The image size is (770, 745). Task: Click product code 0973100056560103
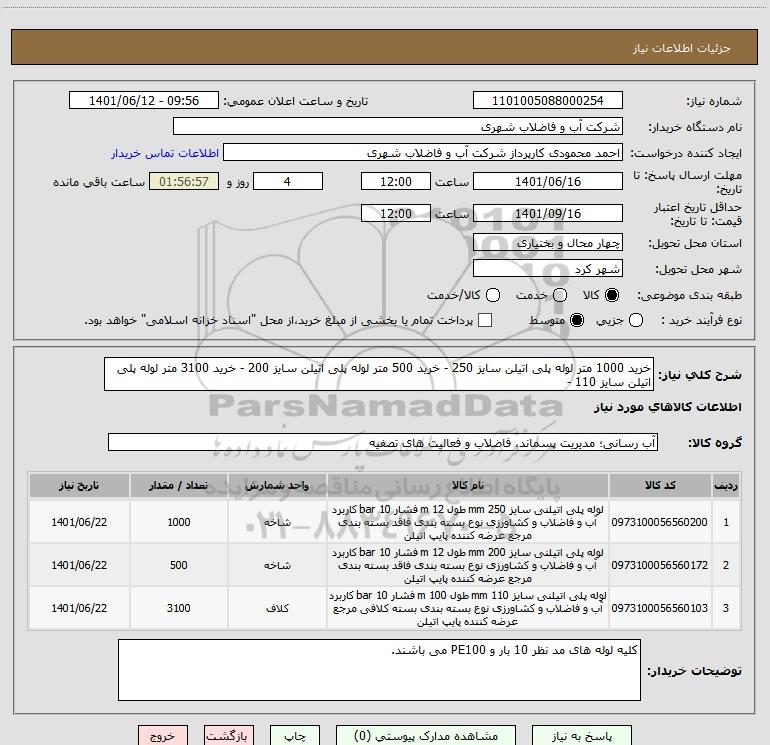[x=660, y=608]
